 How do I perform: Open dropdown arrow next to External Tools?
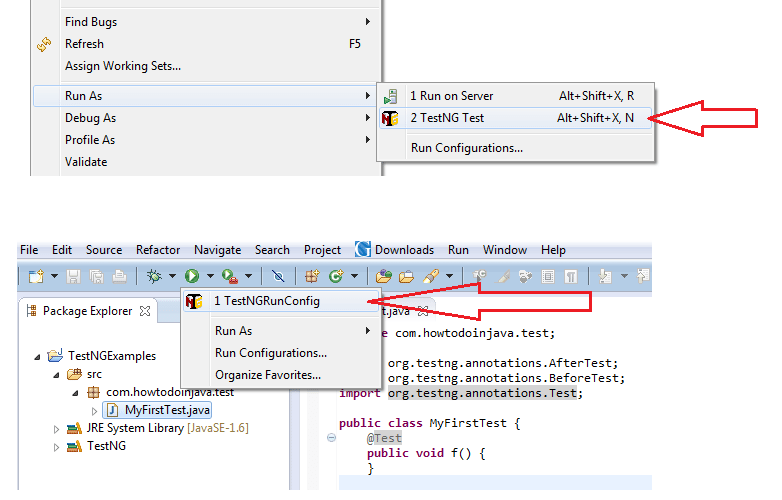click(x=248, y=276)
